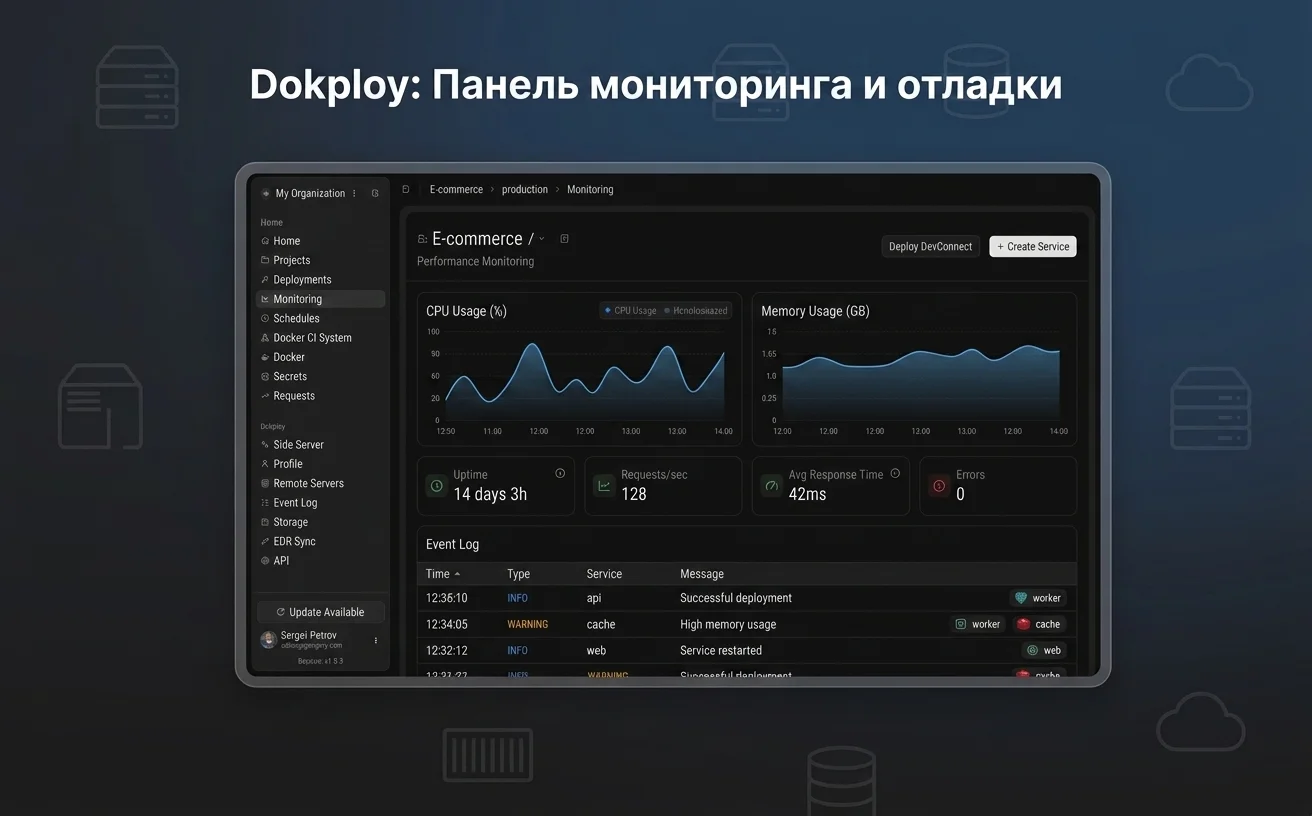Click Update Available button
The height and width of the screenshot is (816, 1312).
coord(320,612)
